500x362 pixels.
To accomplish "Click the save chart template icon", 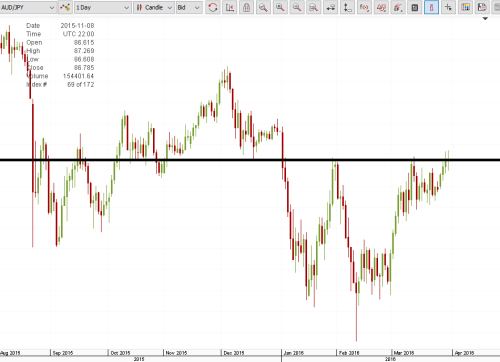I will [482, 7].
